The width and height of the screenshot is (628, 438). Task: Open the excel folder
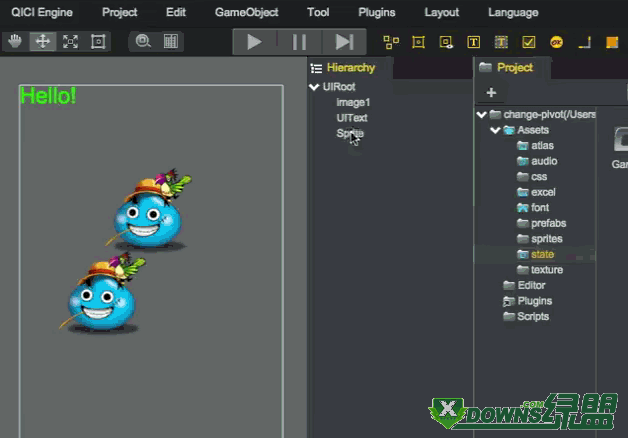click(543, 192)
